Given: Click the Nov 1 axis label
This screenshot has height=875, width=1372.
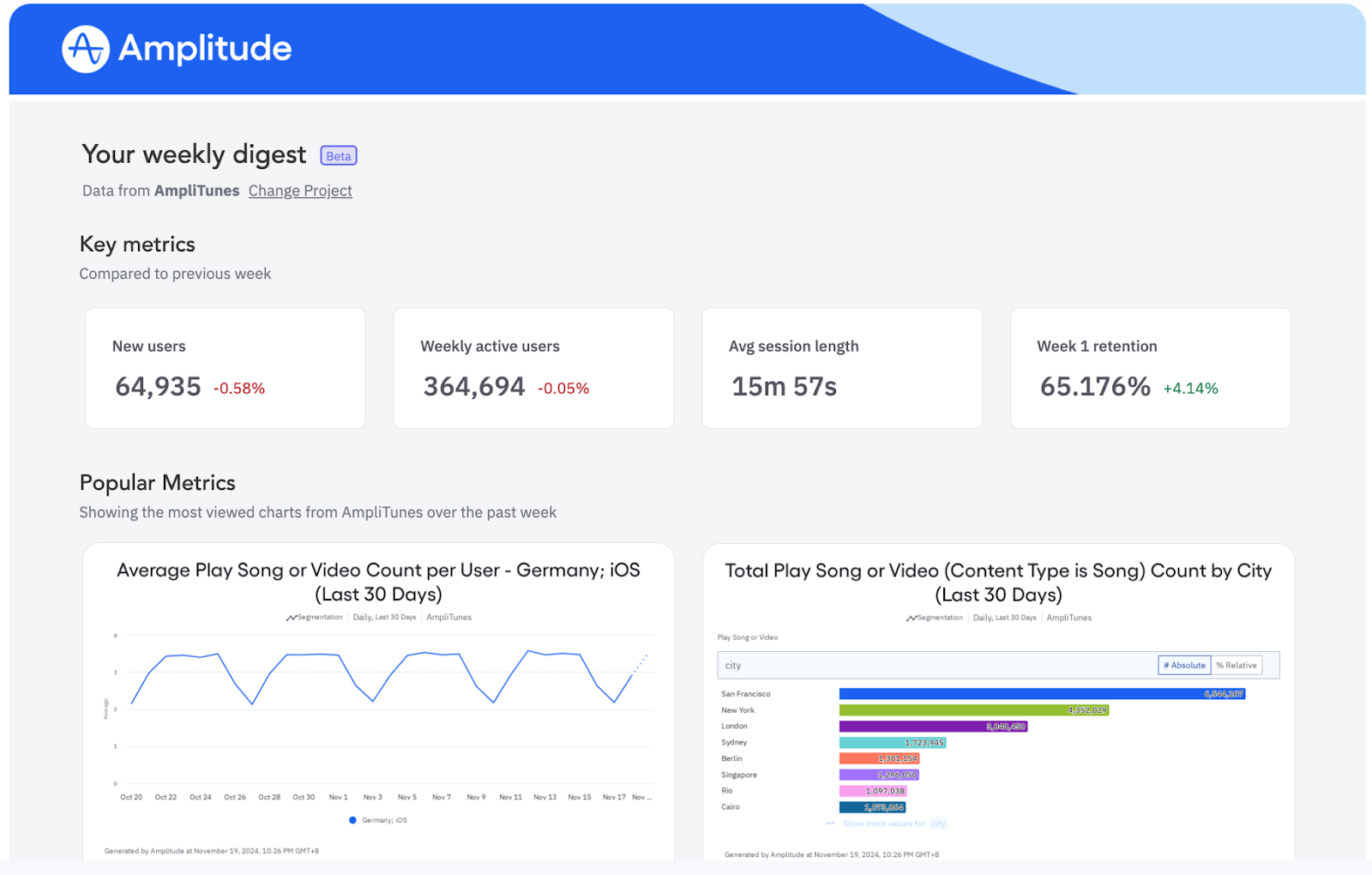Looking at the screenshot, I should tap(339, 798).
